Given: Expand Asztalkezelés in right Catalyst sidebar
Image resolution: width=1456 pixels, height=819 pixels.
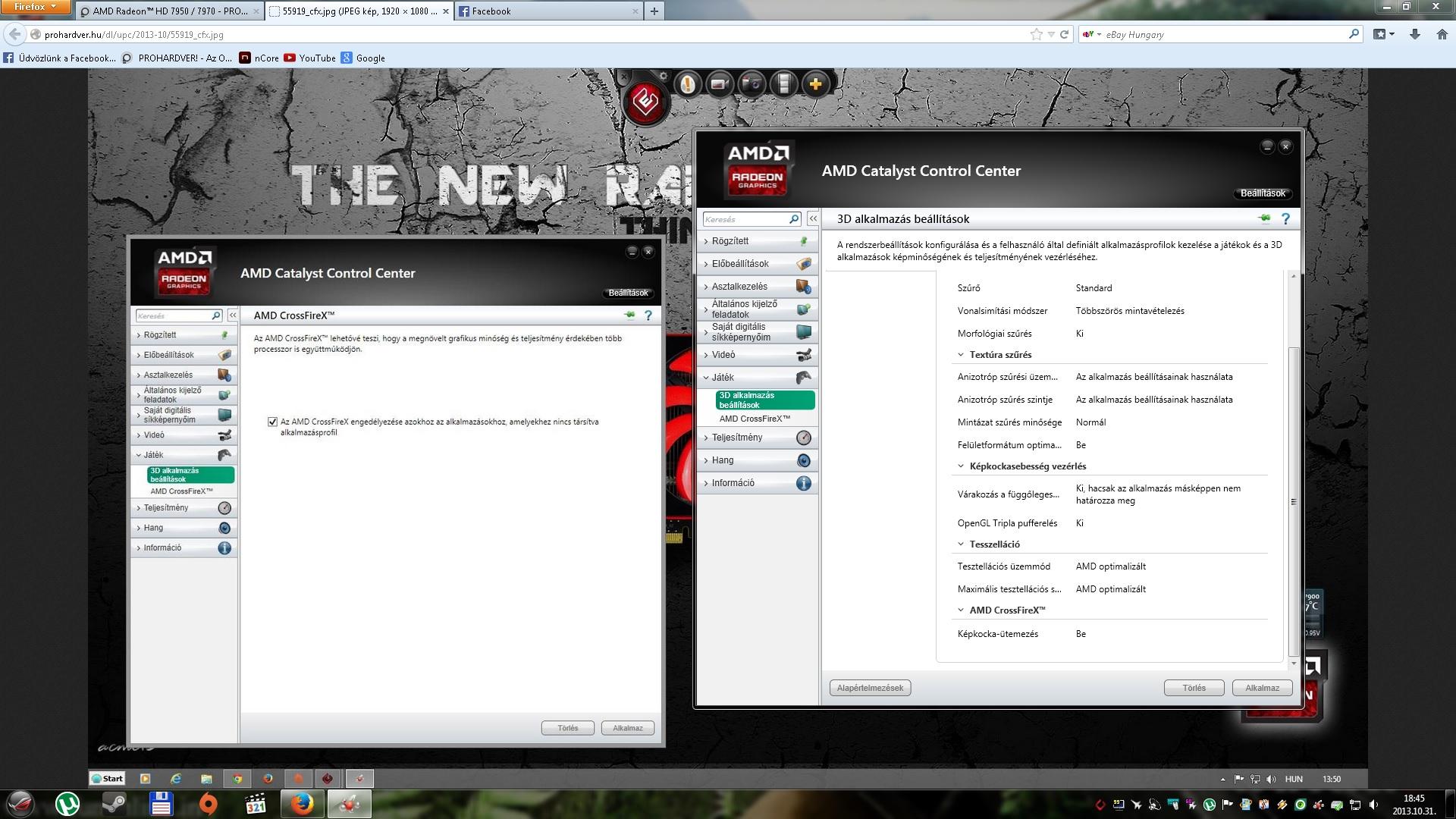Looking at the screenshot, I should 758,287.
